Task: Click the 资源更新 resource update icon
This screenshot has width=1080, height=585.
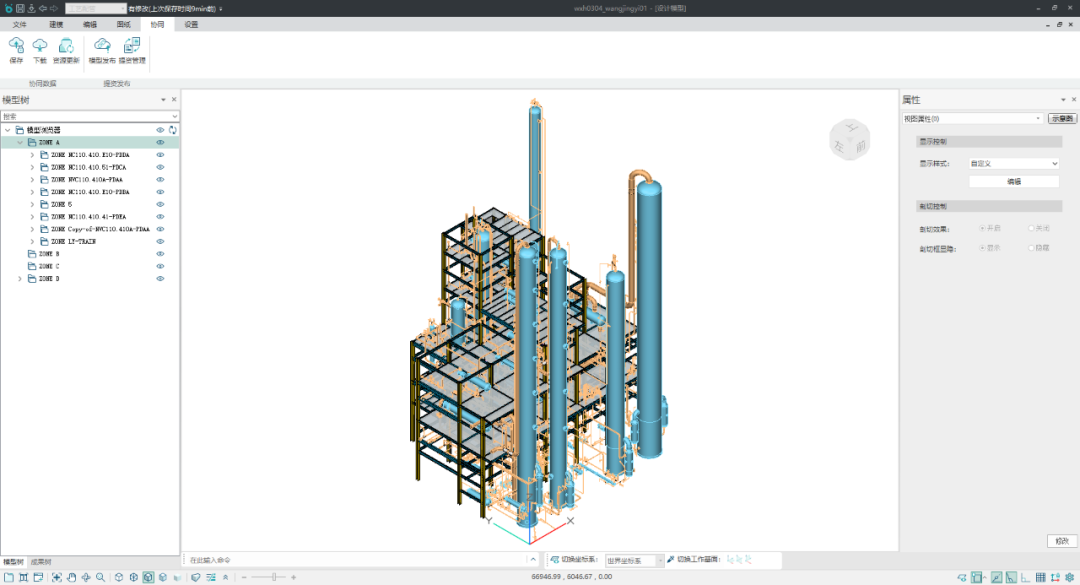Action: (66, 45)
